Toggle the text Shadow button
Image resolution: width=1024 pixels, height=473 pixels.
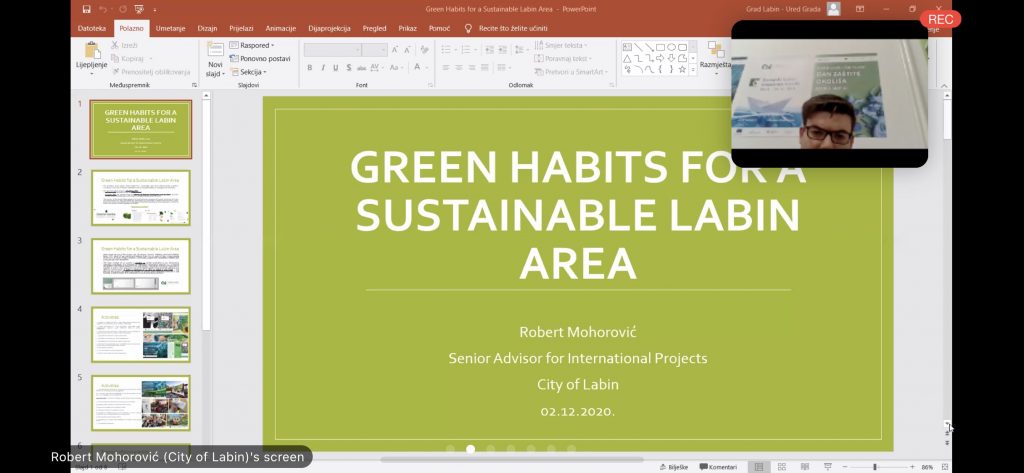[x=349, y=68]
